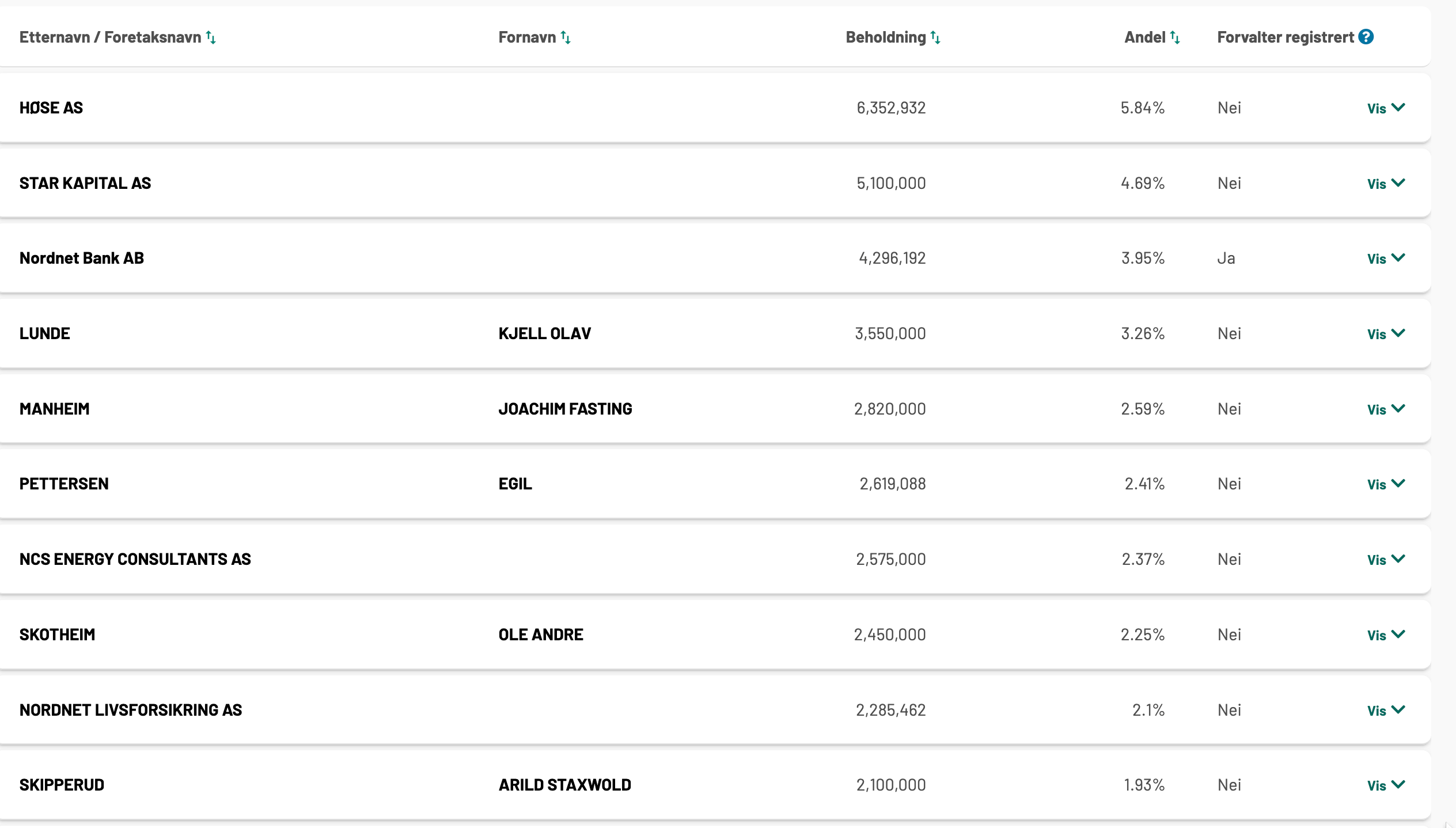This screenshot has width=1456, height=828.
Task: Show details for Nordnet Bank AB
Action: point(1386,259)
